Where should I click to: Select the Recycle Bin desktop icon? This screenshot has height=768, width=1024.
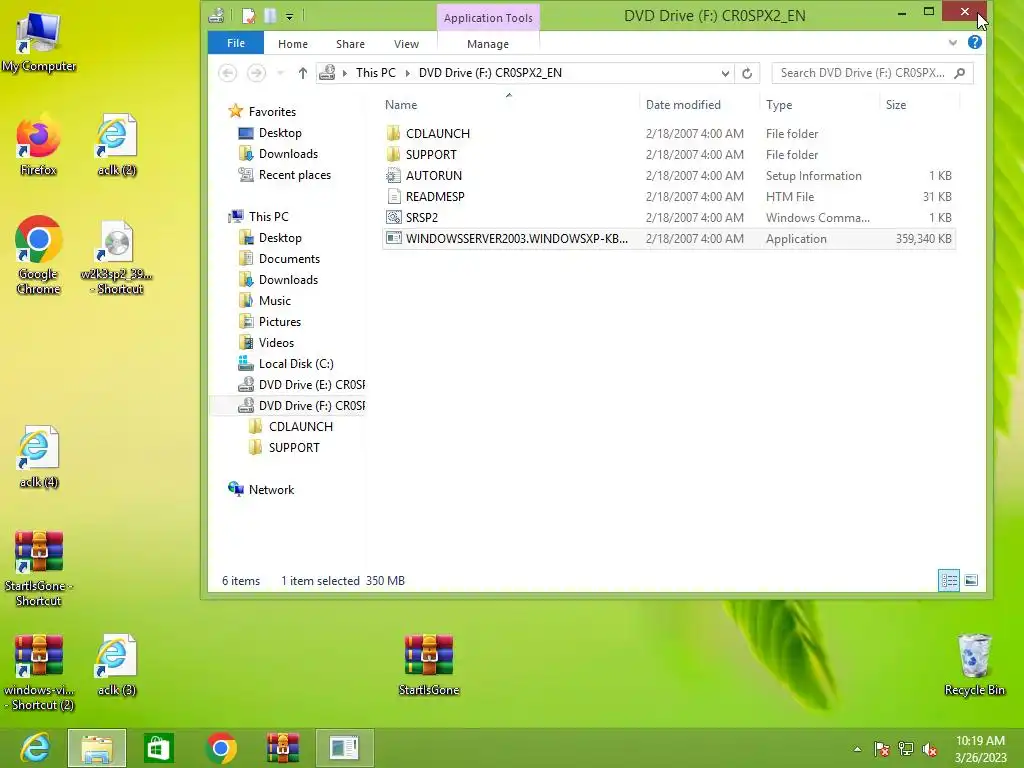[x=974, y=665]
